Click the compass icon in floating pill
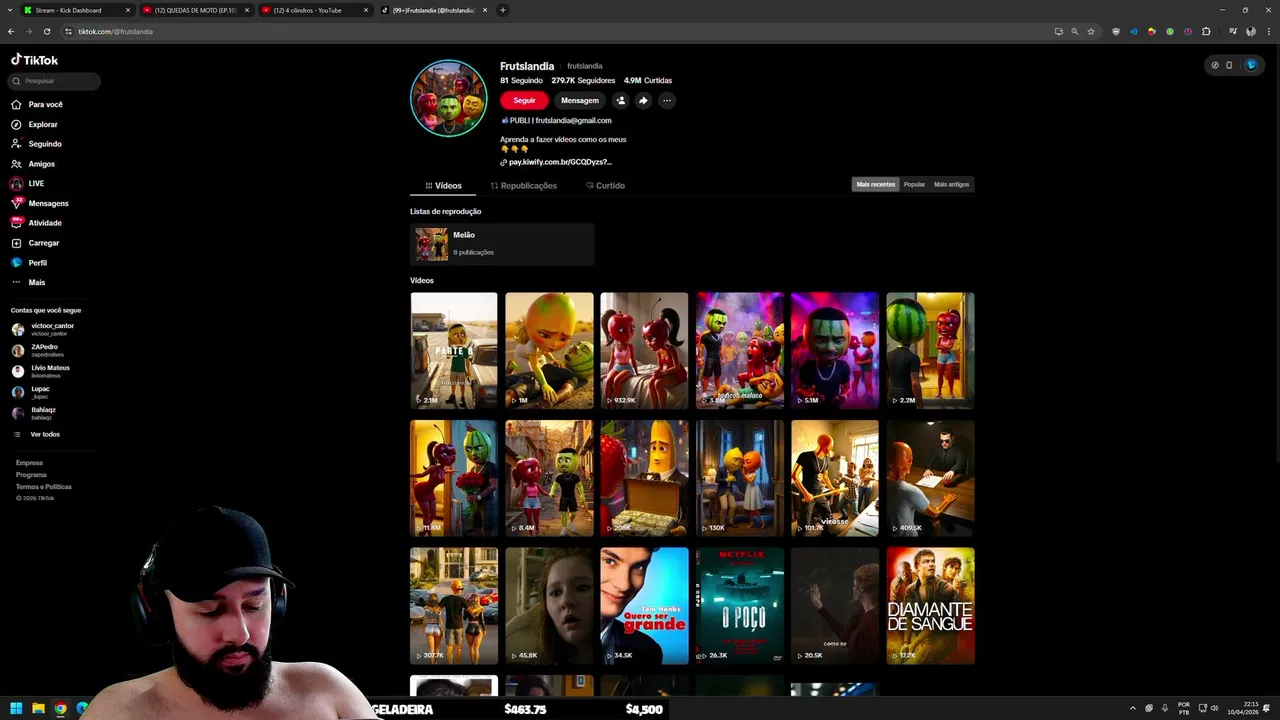 [x=1215, y=65]
